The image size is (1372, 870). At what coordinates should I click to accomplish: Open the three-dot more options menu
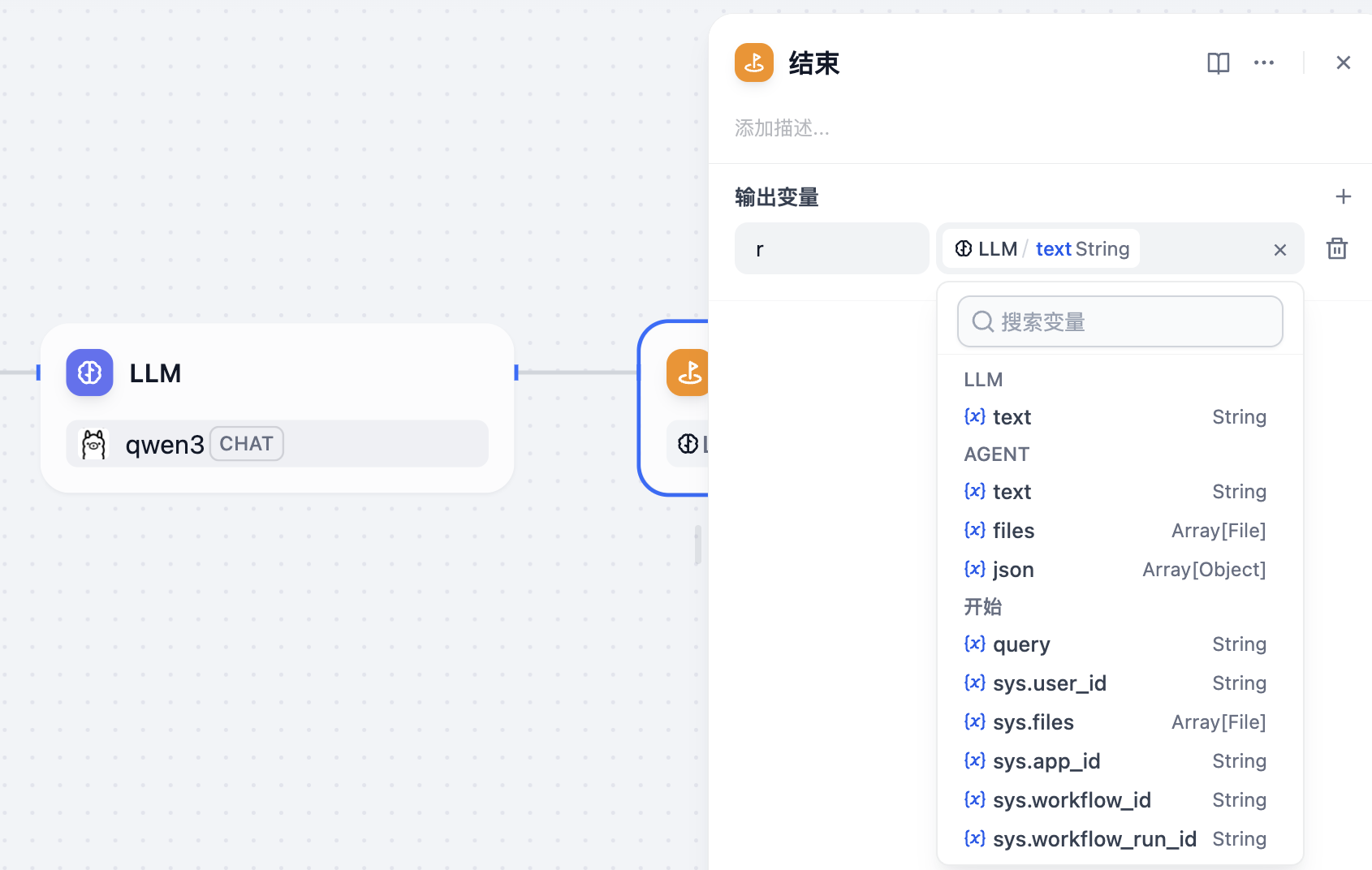tap(1263, 63)
